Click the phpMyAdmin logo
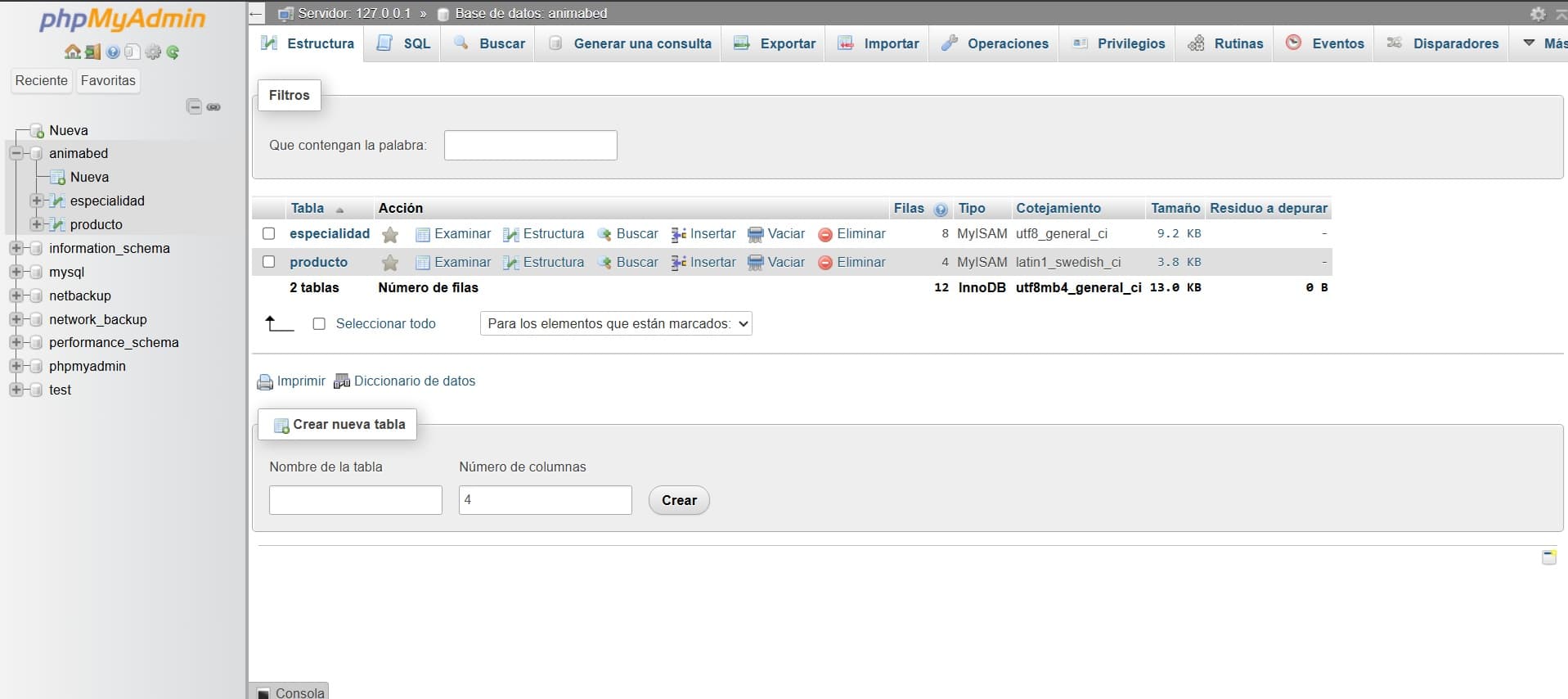This screenshot has width=1568, height=699. pyautogui.click(x=122, y=20)
